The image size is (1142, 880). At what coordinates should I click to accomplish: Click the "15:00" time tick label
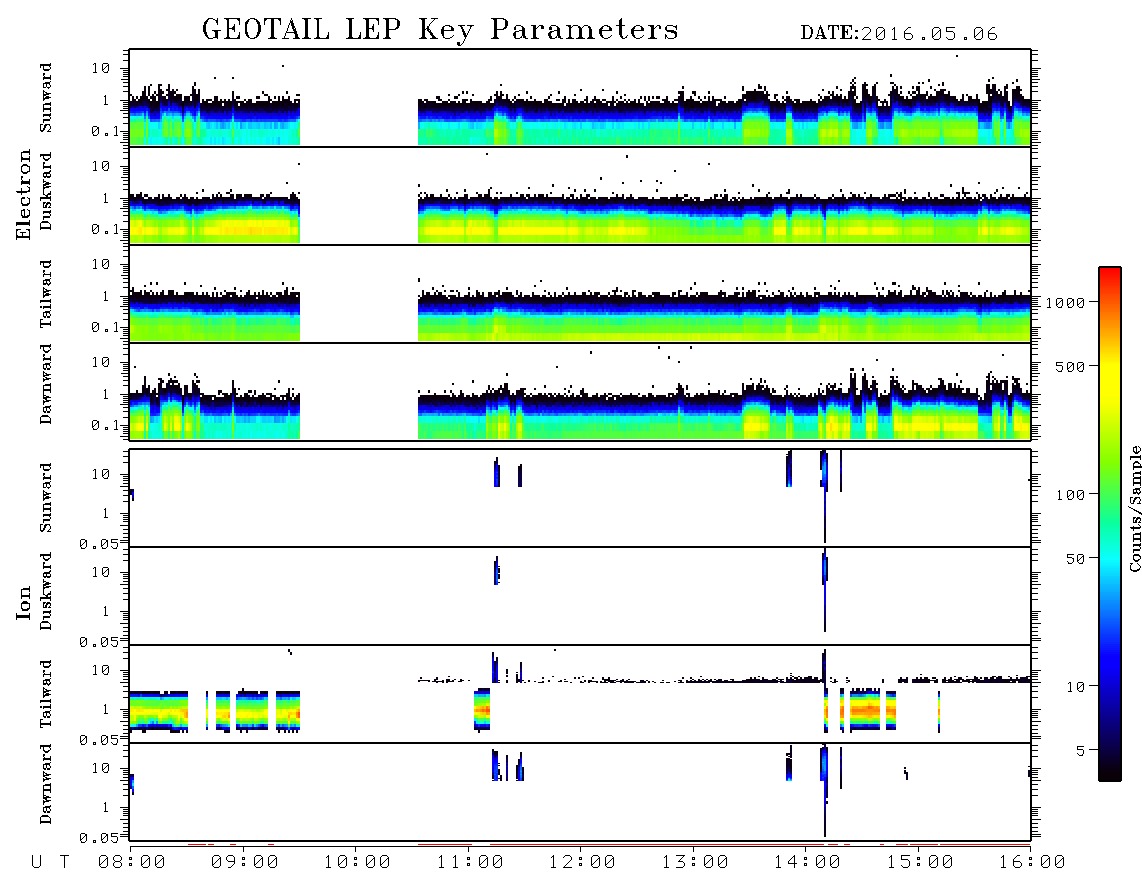(x=920, y=863)
